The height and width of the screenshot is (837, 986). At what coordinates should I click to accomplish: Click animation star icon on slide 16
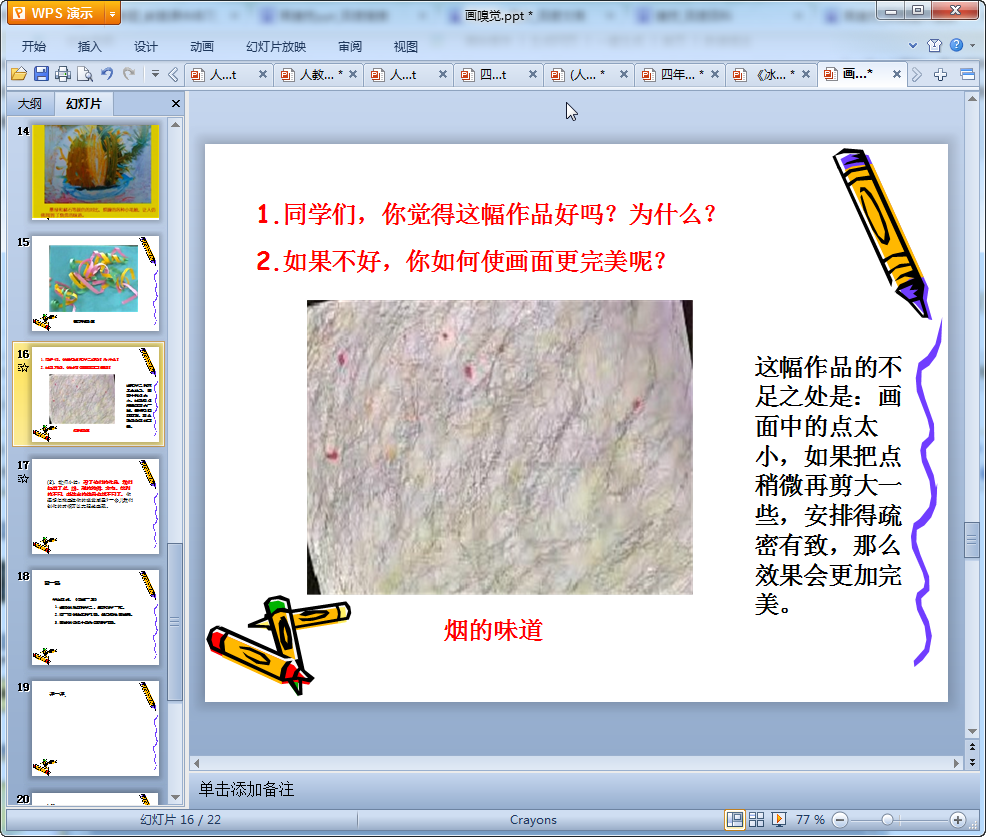click(23, 368)
